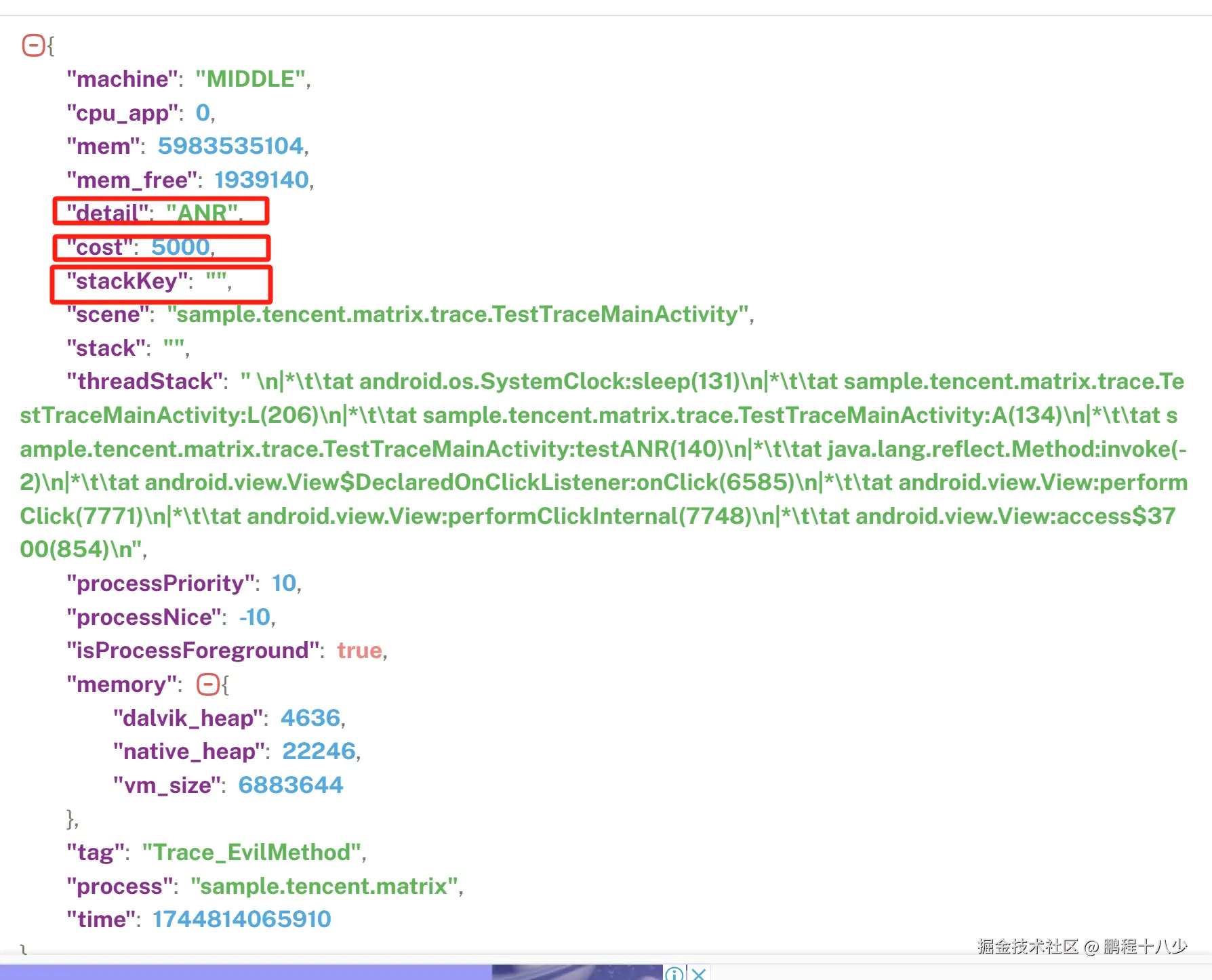
Task: Select the "MIDDLE" value
Action: tap(251, 79)
